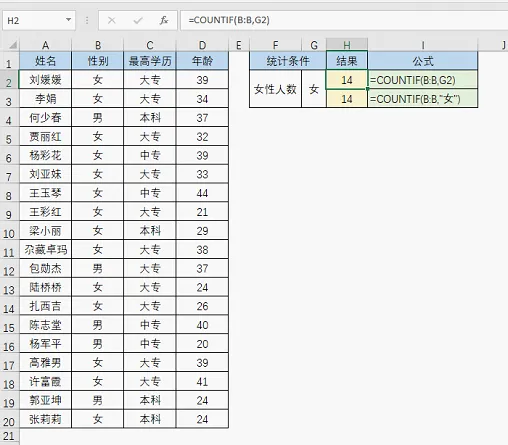Select the cell containing 贾丽红
Viewport: 508px width, 445px height.
pyautogui.click(x=46, y=136)
